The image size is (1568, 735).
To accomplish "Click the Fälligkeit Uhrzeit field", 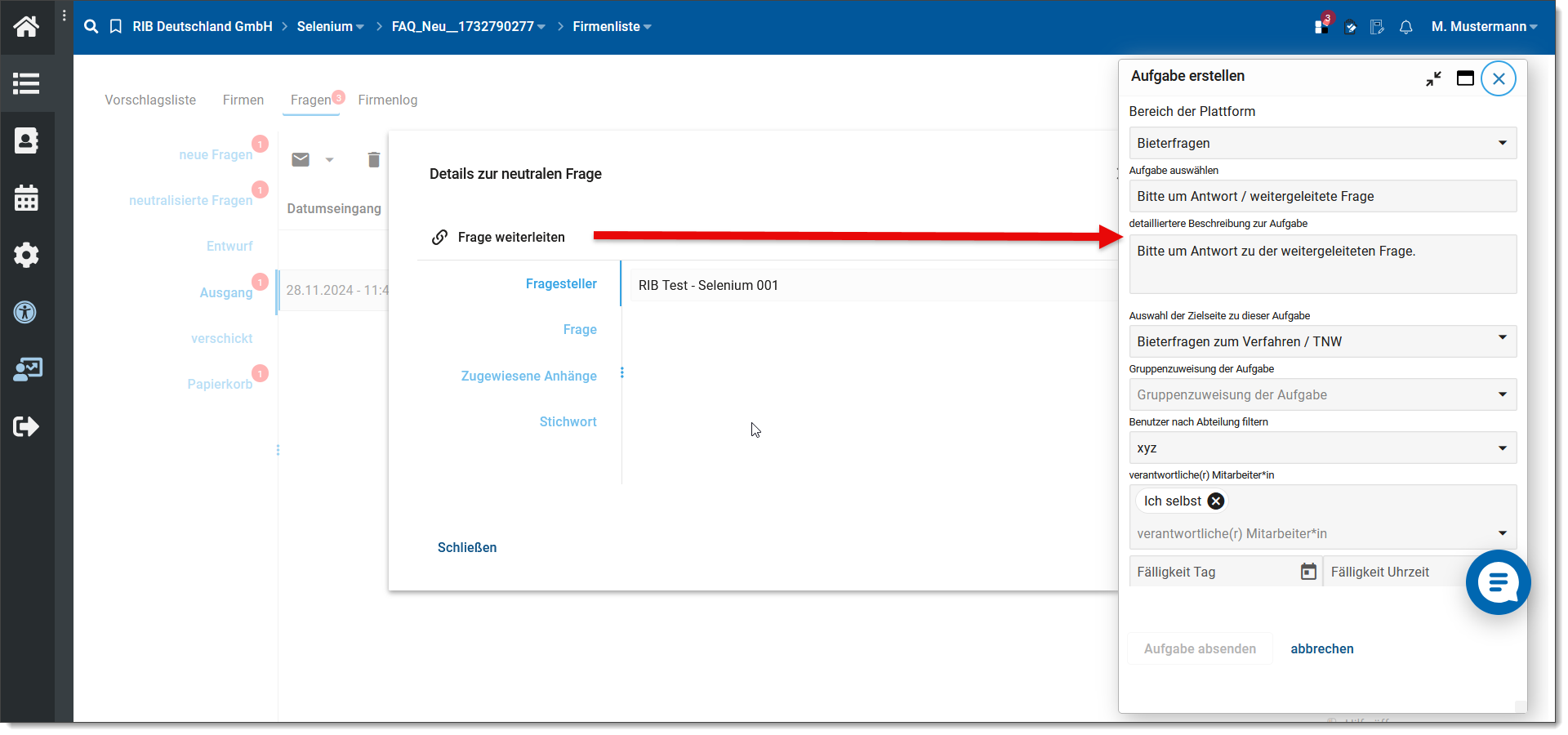I will click(1394, 572).
